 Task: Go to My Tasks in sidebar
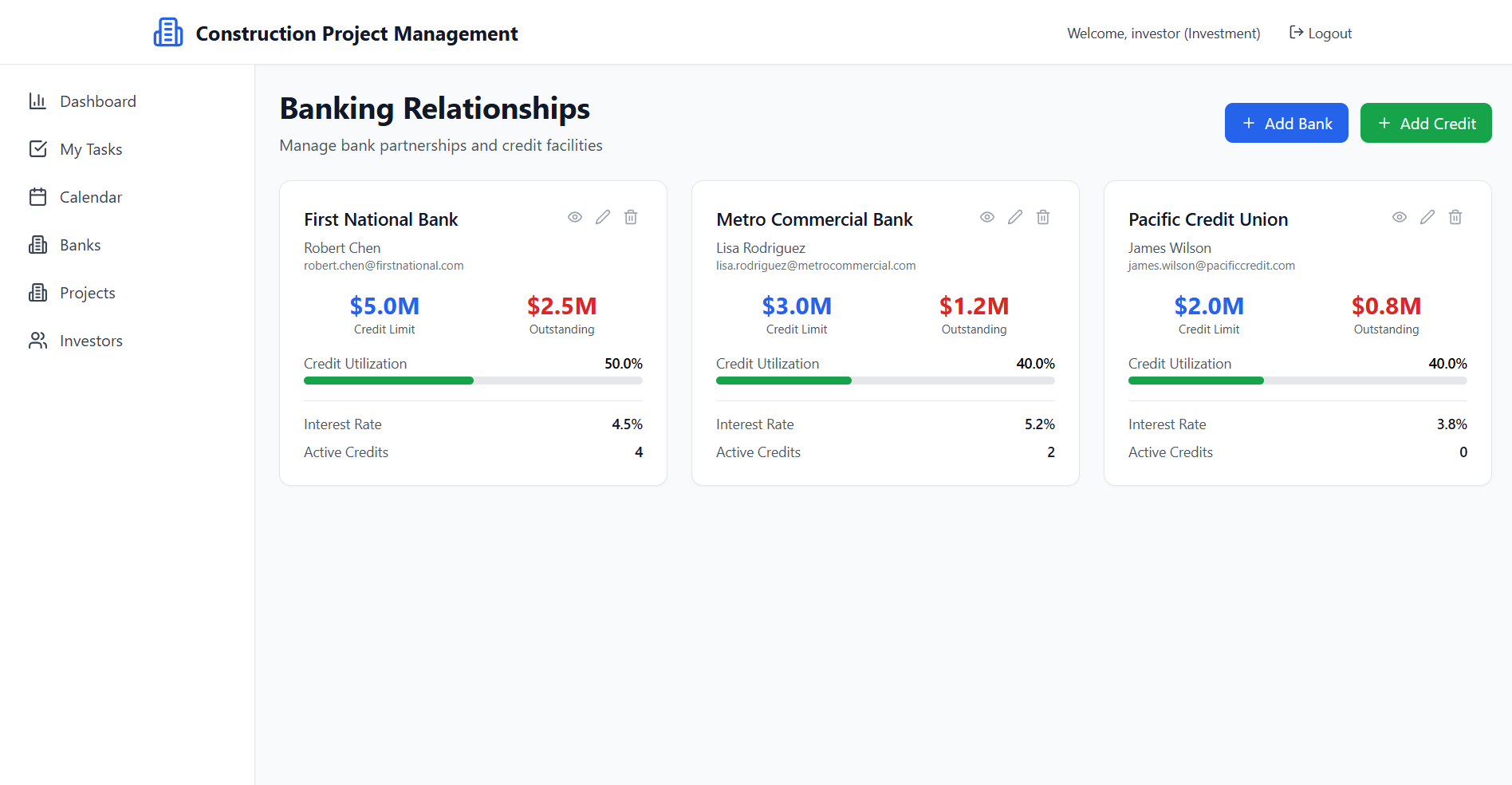pos(90,149)
